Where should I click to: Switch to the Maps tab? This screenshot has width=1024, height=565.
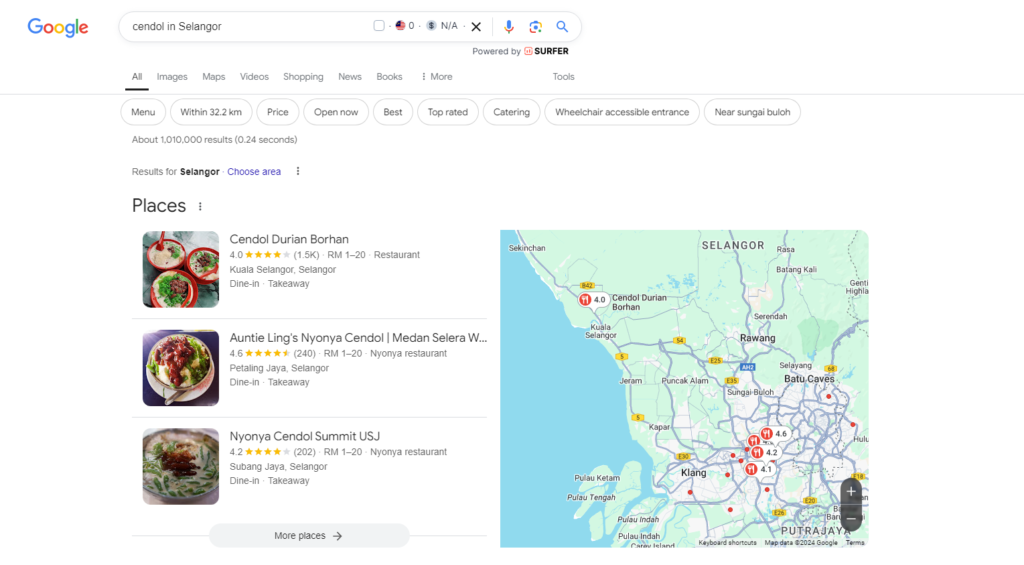(214, 76)
